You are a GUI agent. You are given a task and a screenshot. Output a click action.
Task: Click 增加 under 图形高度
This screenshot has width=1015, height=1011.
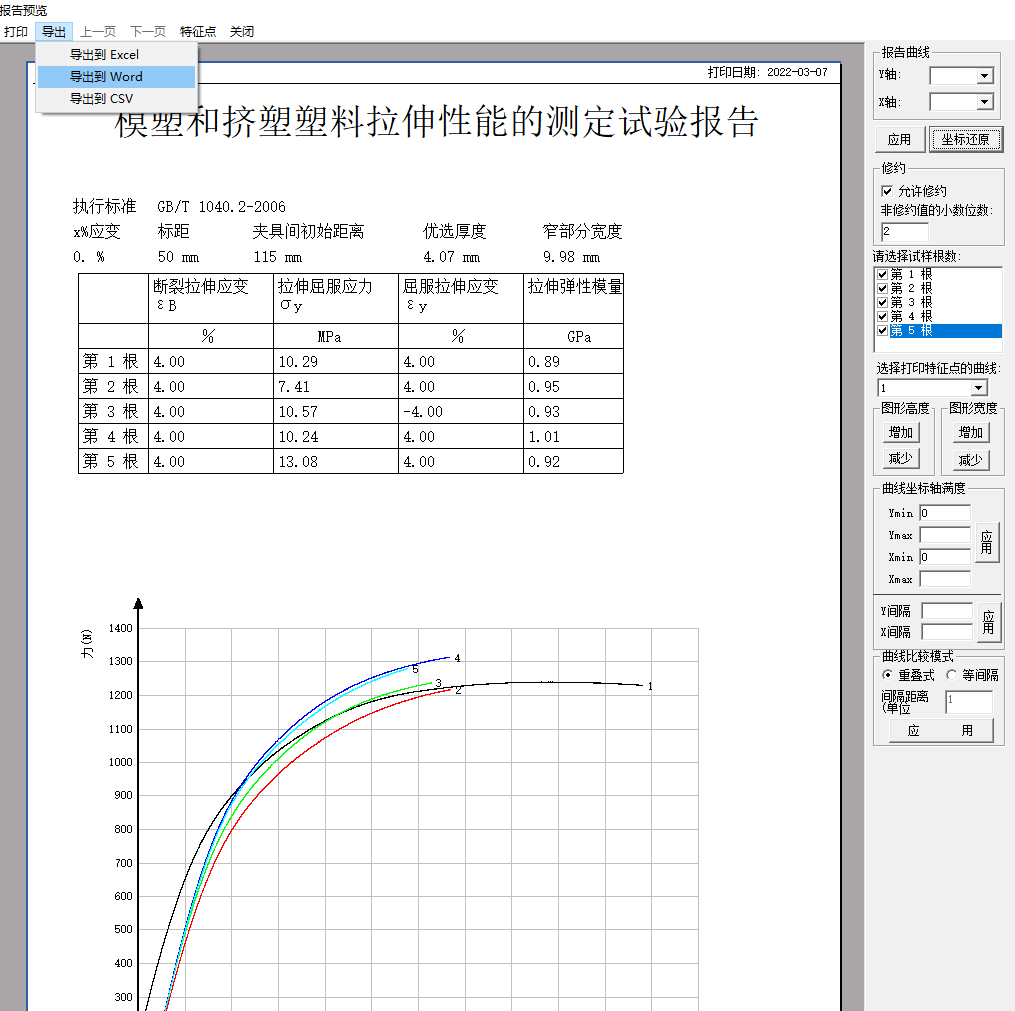click(901, 432)
